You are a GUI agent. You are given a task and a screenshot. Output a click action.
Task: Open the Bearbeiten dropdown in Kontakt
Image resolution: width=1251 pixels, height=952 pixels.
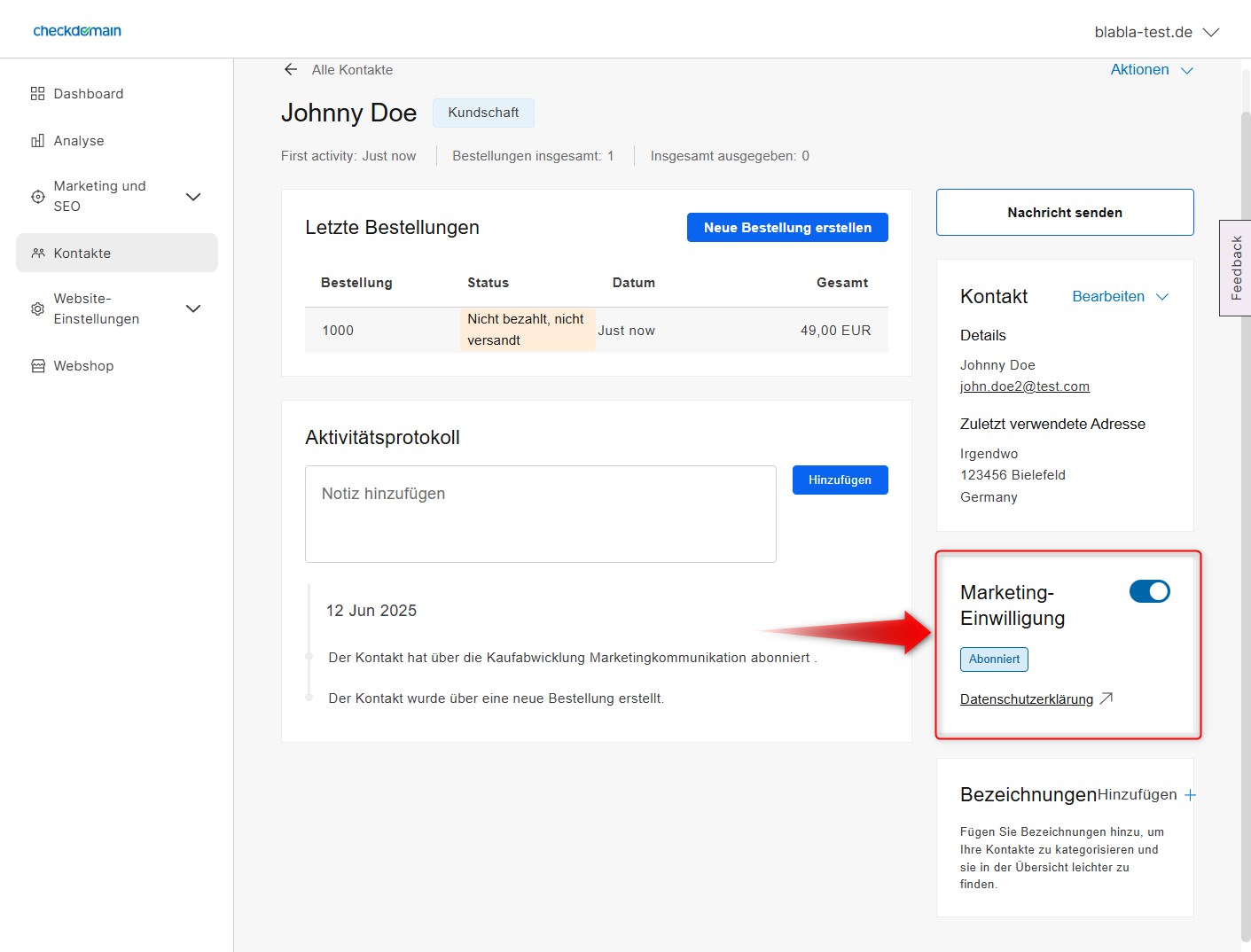(x=1120, y=297)
